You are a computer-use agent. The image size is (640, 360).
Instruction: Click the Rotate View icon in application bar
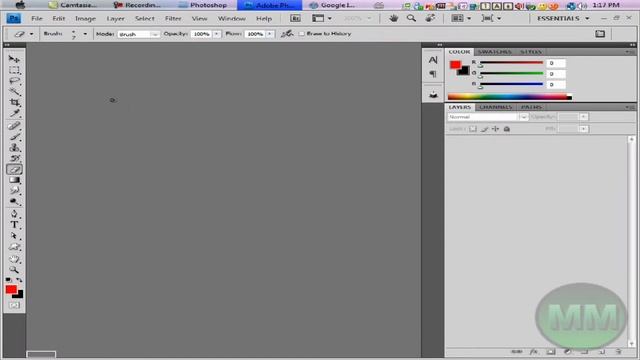[x=430, y=18]
